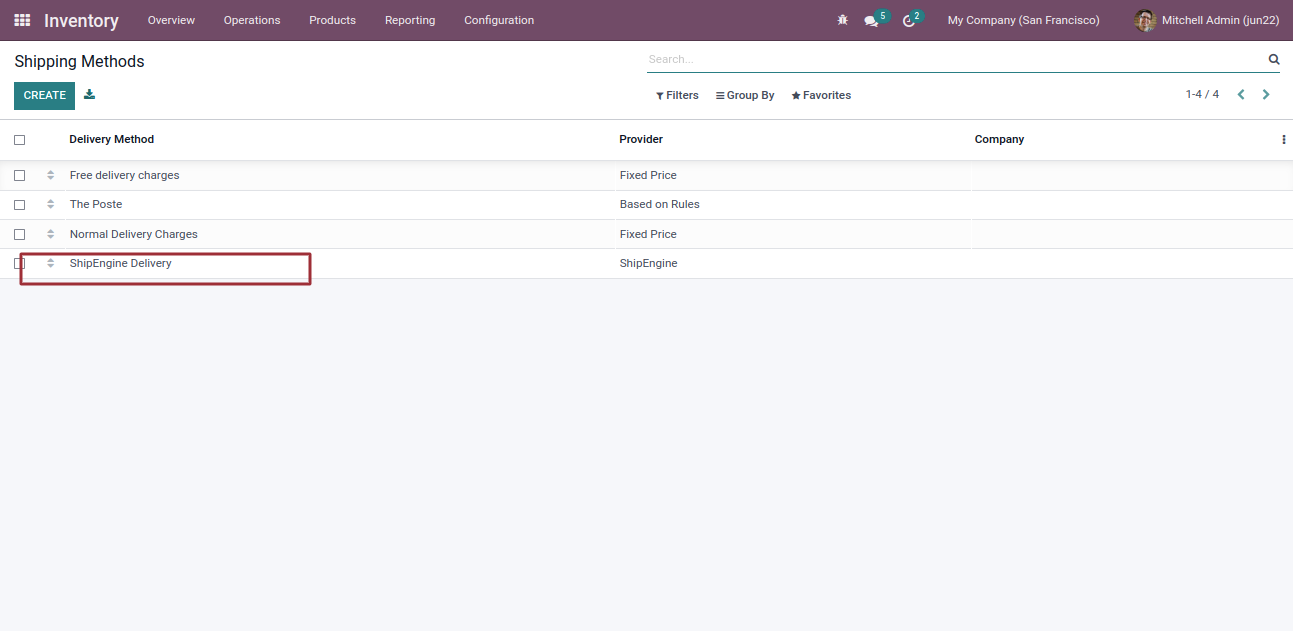Image resolution: width=1293 pixels, height=631 pixels.
Task: Open the Operations menu
Action: point(252,20)
